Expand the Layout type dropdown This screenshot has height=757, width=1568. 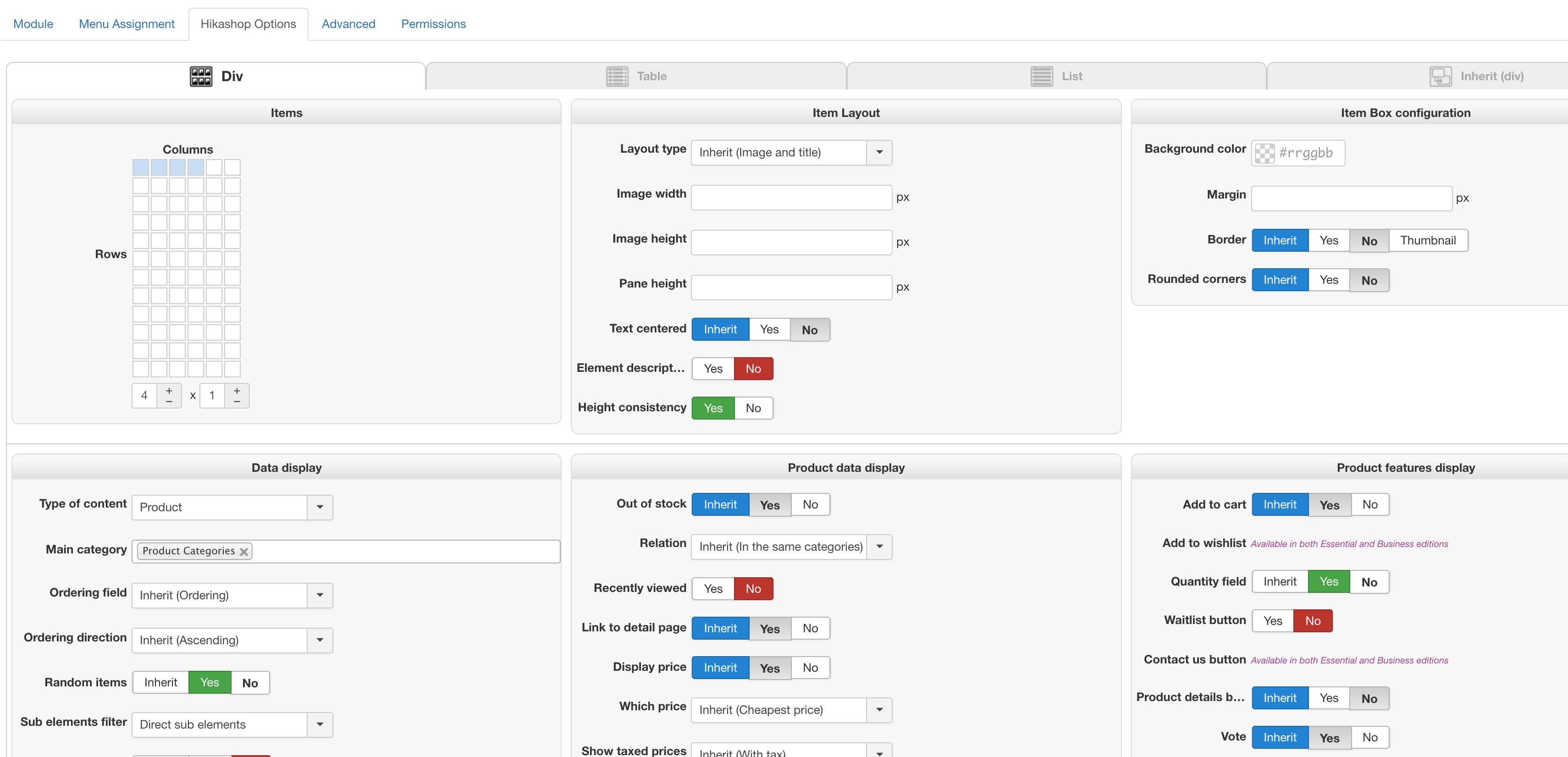[x=879, y=152]
